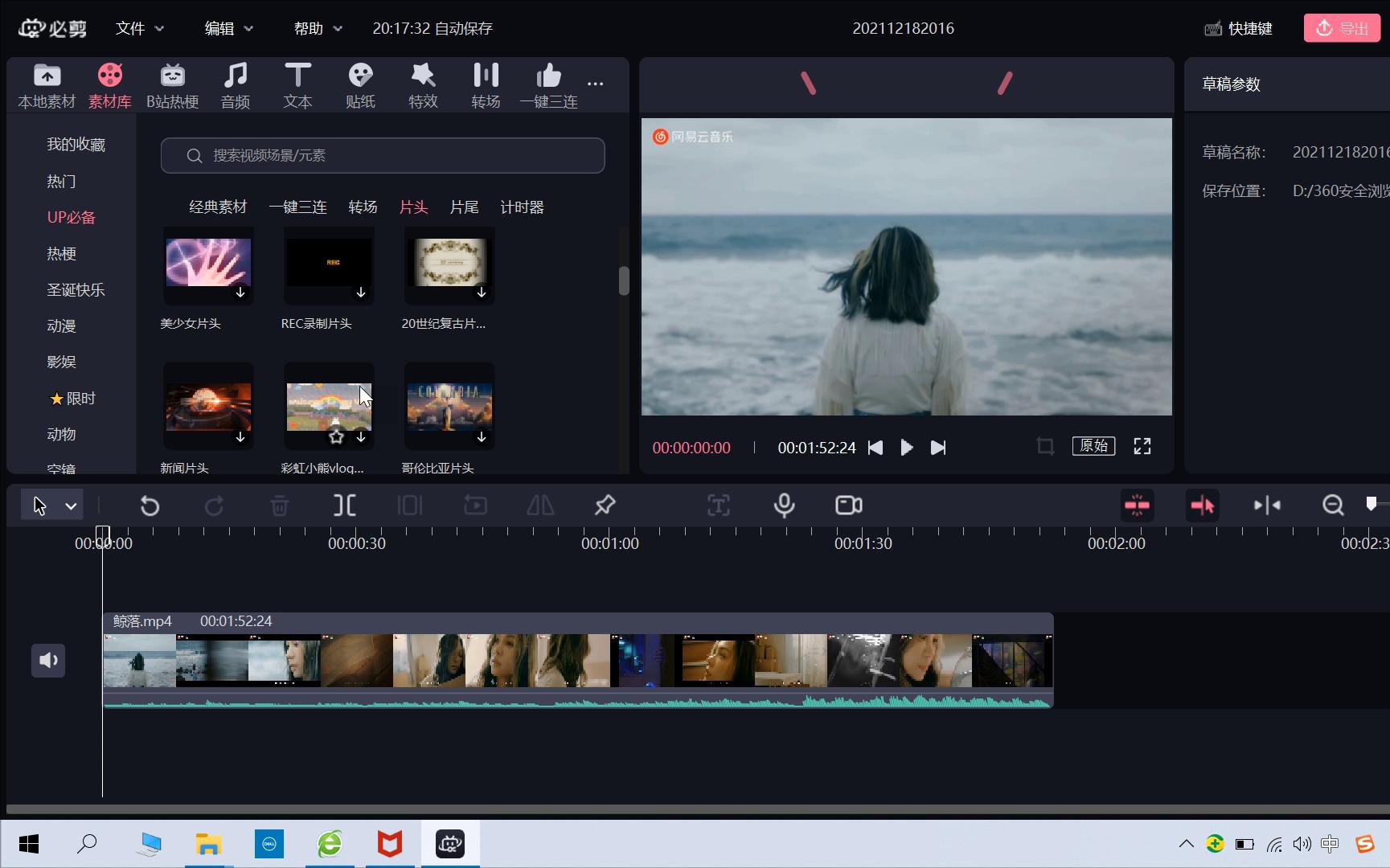Select the 哥伦比亚片头 thumbnail

point(449,407)
